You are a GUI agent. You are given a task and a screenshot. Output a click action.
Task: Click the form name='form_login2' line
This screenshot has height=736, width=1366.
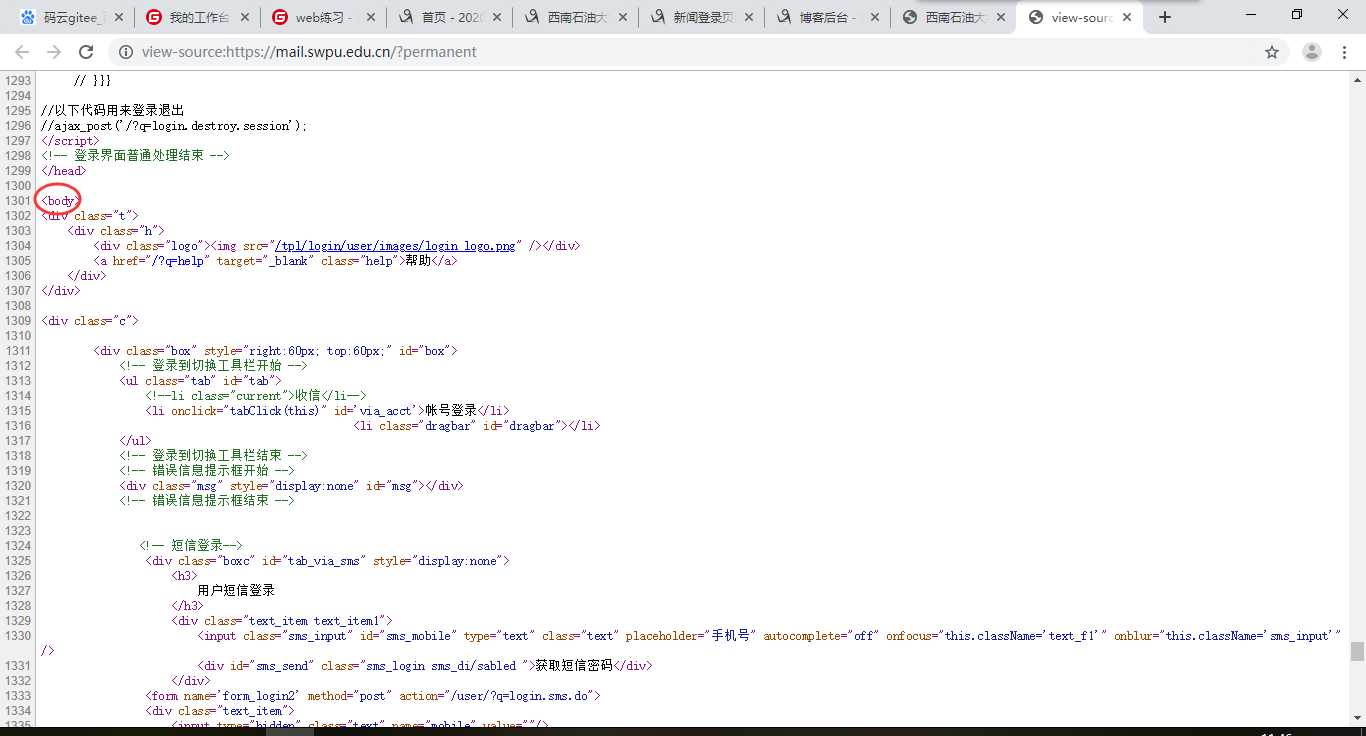[x=373, y=696]
